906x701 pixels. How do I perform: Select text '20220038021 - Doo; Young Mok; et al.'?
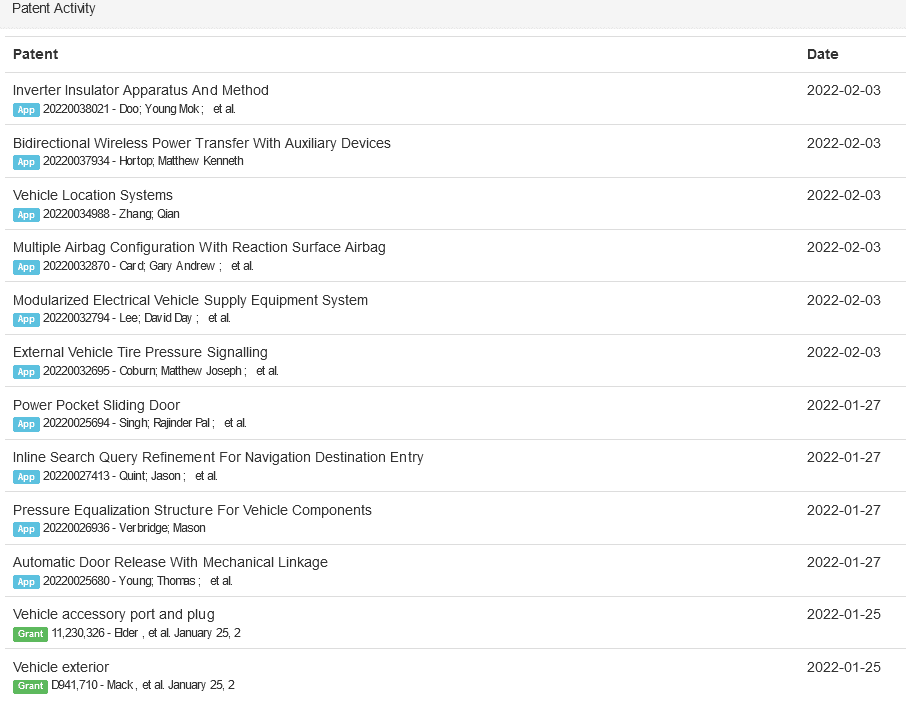(139, 109)
